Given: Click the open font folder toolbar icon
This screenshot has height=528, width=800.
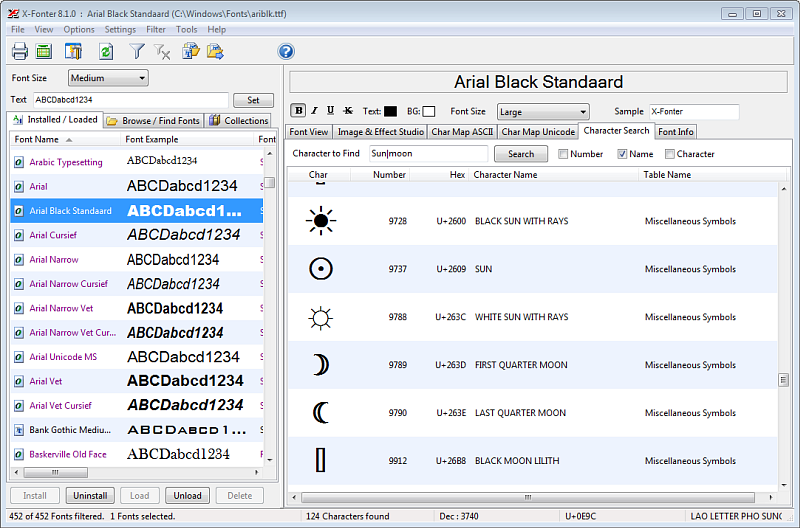Looking at the screenshot, I should [215, 51].
